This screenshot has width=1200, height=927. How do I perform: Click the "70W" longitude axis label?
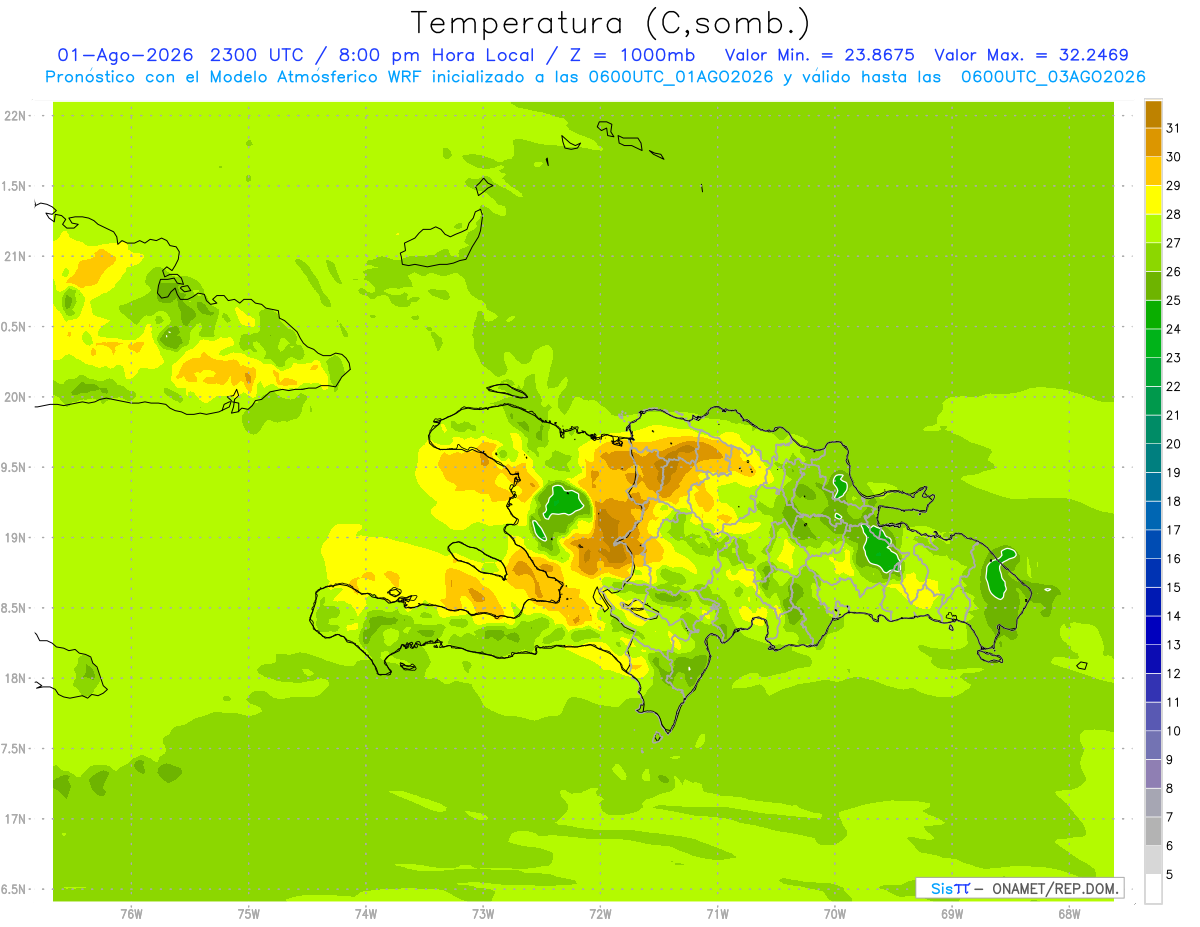point(835,913)
